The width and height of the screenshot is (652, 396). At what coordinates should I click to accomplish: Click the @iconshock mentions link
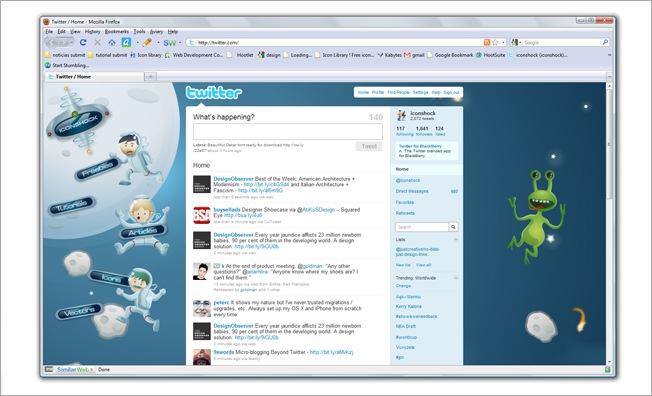click(408, 181)
